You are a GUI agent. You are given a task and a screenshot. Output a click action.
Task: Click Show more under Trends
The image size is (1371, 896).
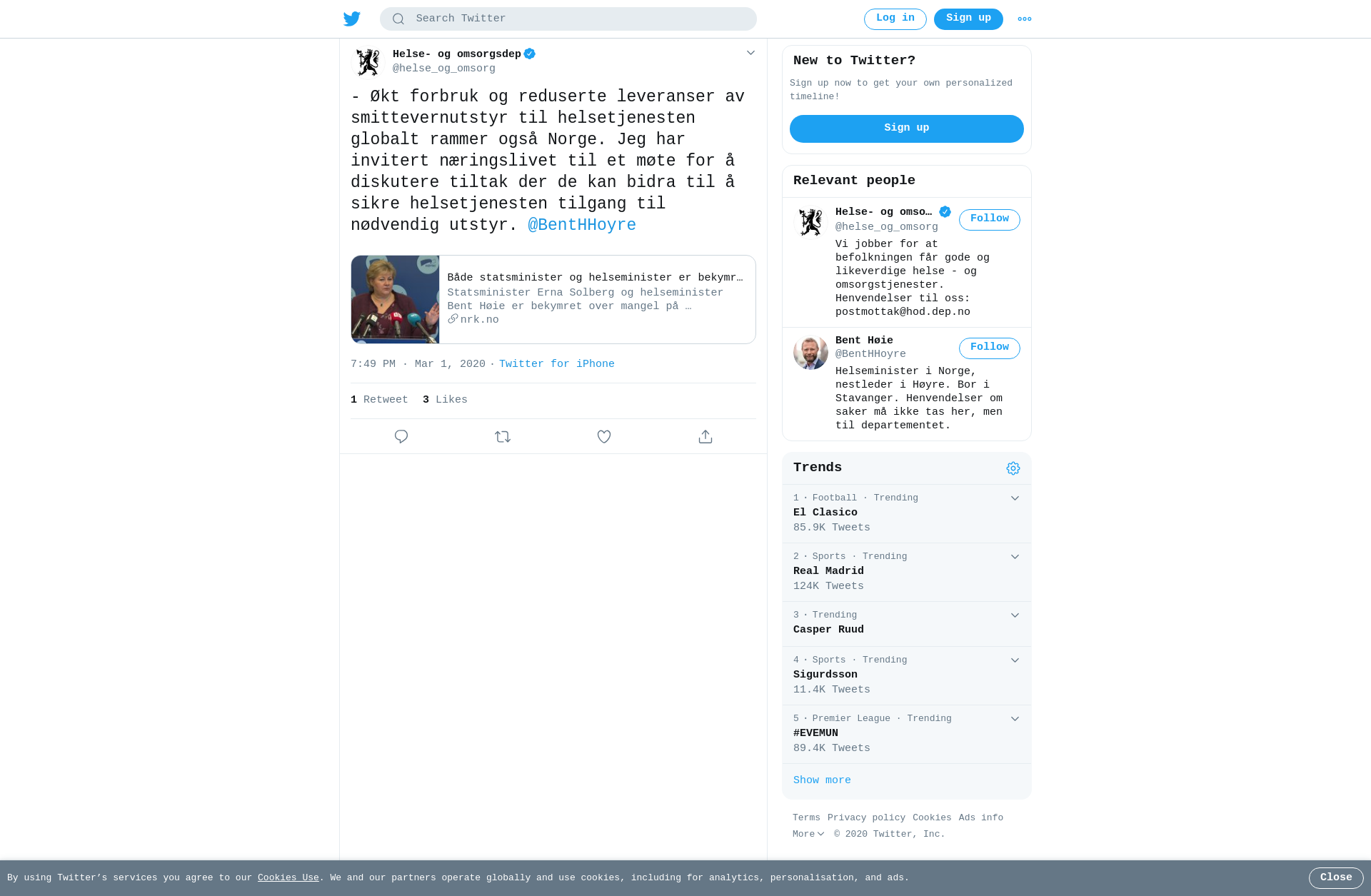822,780
